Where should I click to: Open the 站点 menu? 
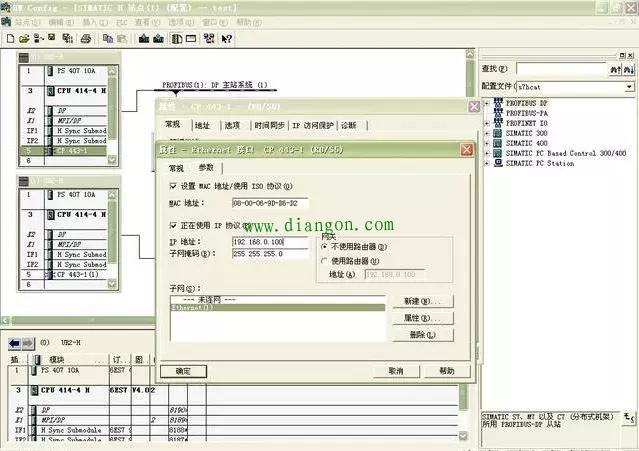pos(27,22)
